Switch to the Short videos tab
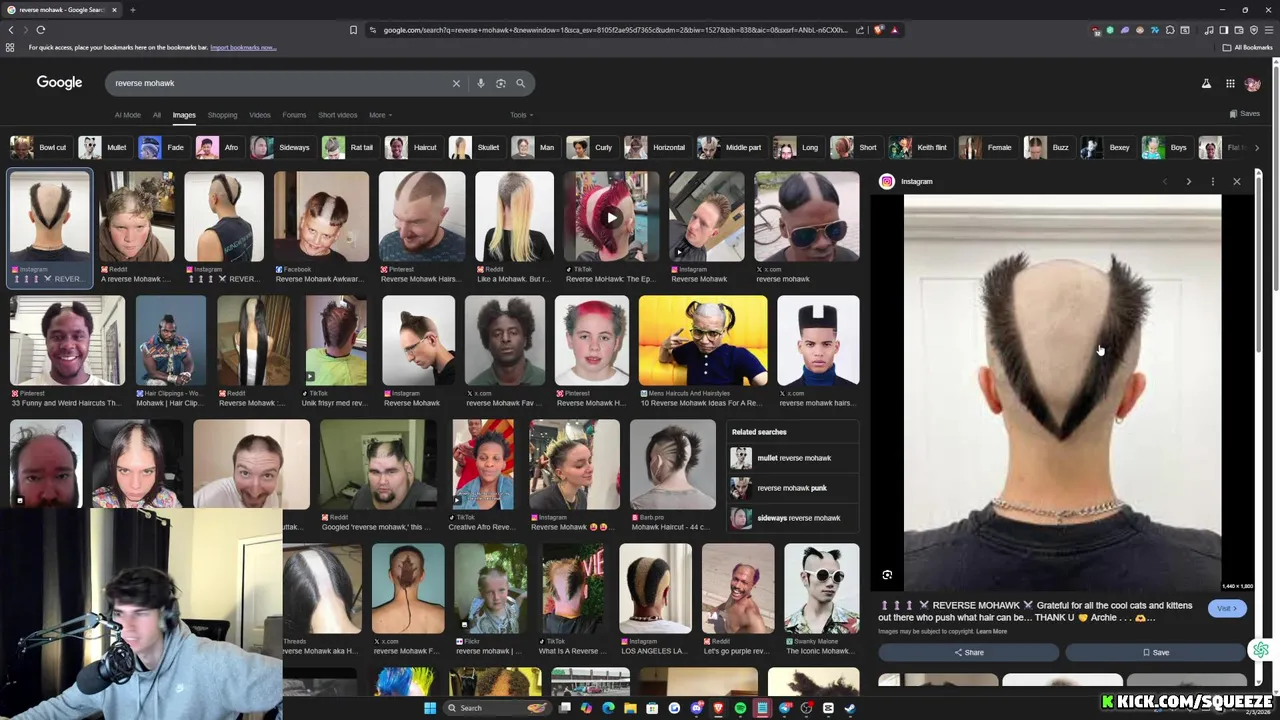The width and height of the screenshot is (1280, 720). click(x=337, y=115)
